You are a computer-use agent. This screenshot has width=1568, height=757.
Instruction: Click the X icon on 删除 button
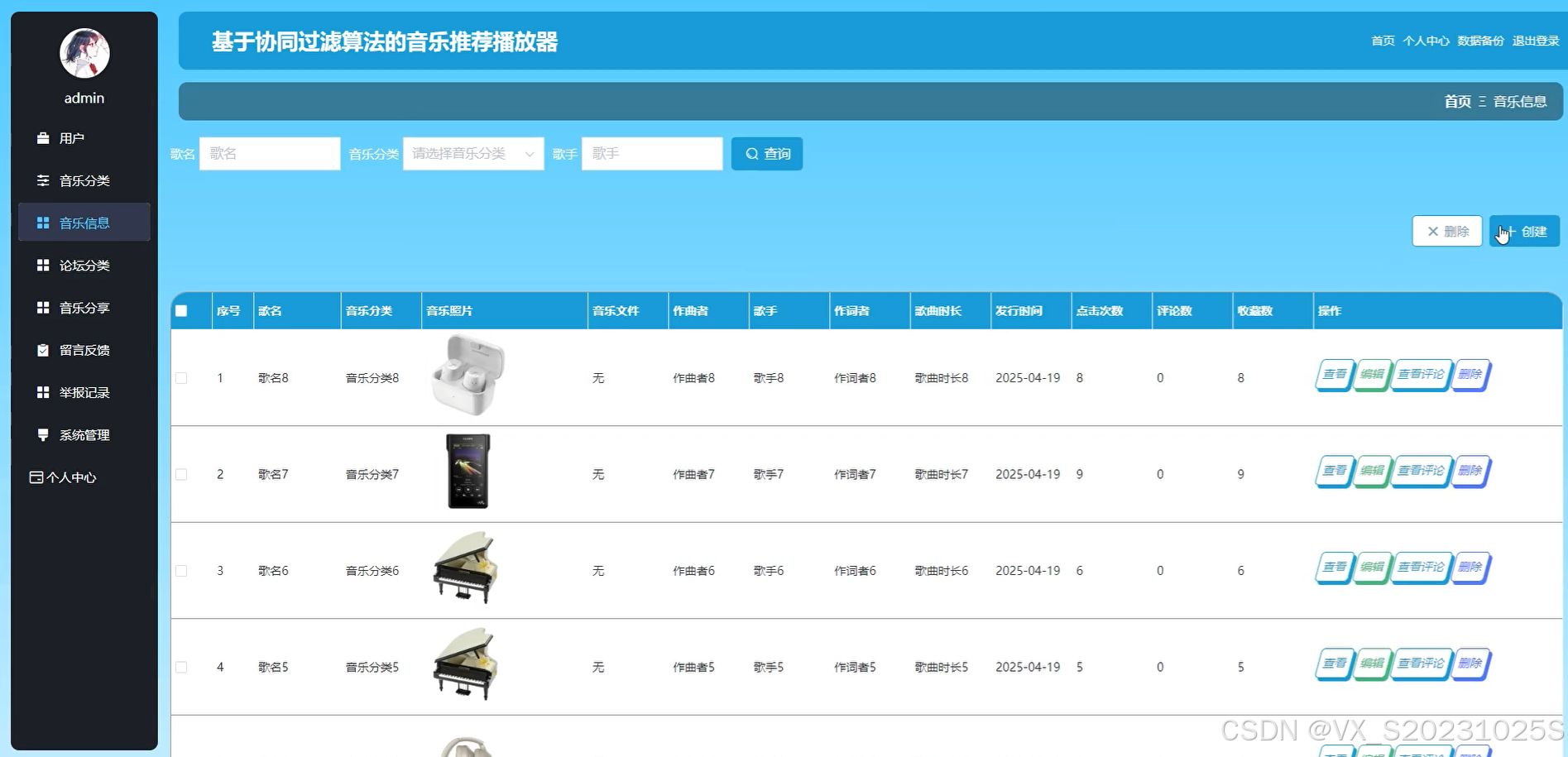1433,232
